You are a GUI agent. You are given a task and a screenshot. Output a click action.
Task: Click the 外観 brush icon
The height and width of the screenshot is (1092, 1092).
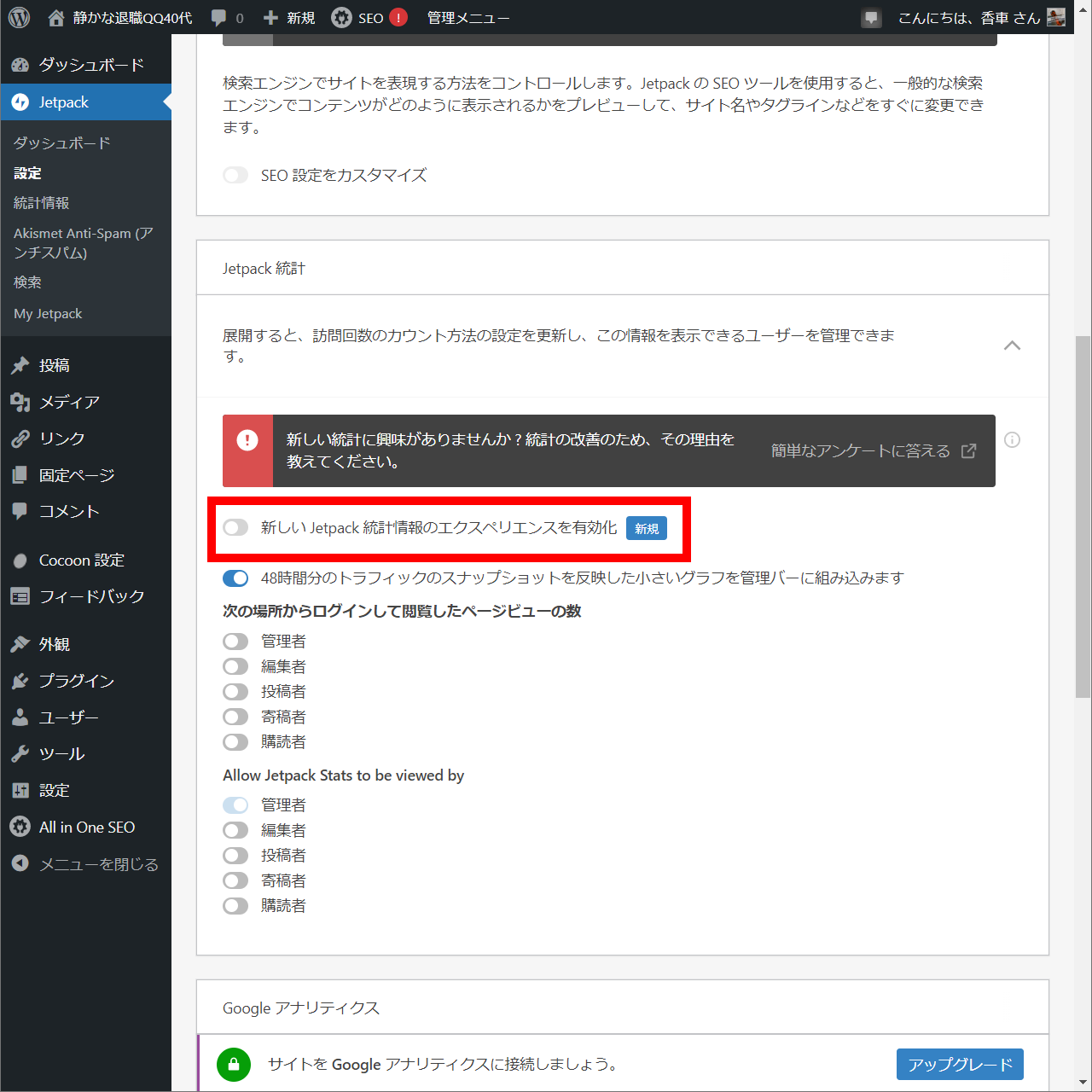click(20, 644)
